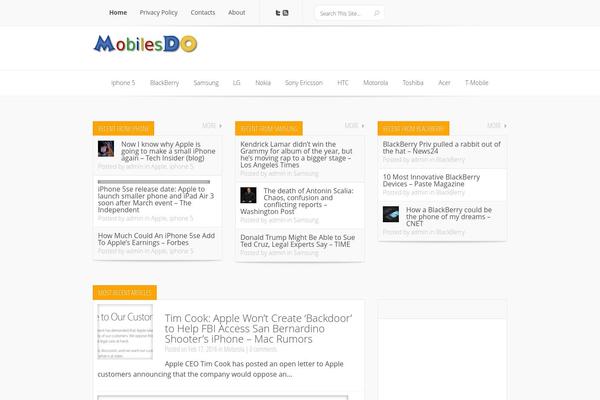
Task: Open thumbnail of Antonin Scalia article
Action: point(248,195)
